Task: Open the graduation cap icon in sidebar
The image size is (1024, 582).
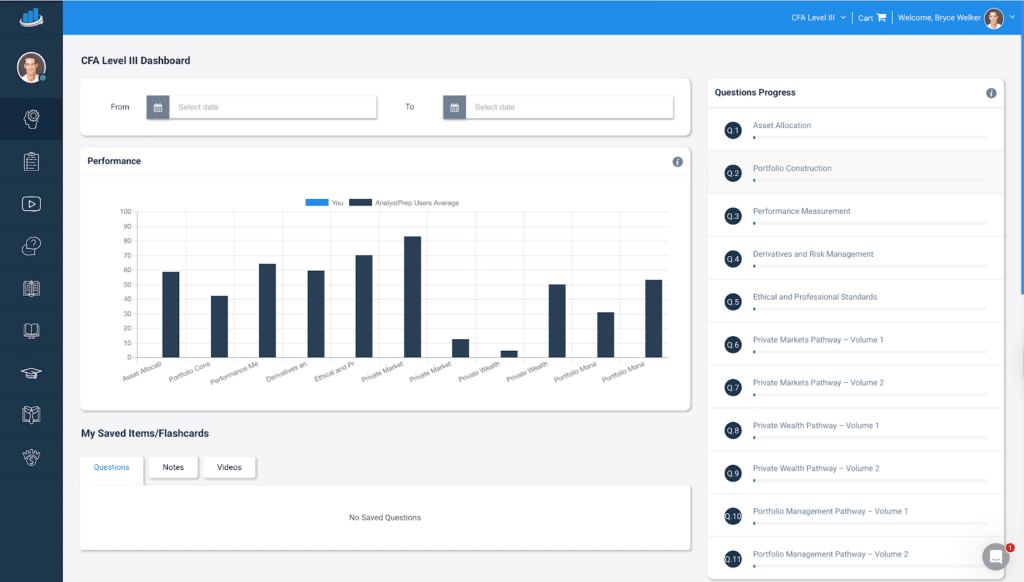Action: [x=31, y=373]
